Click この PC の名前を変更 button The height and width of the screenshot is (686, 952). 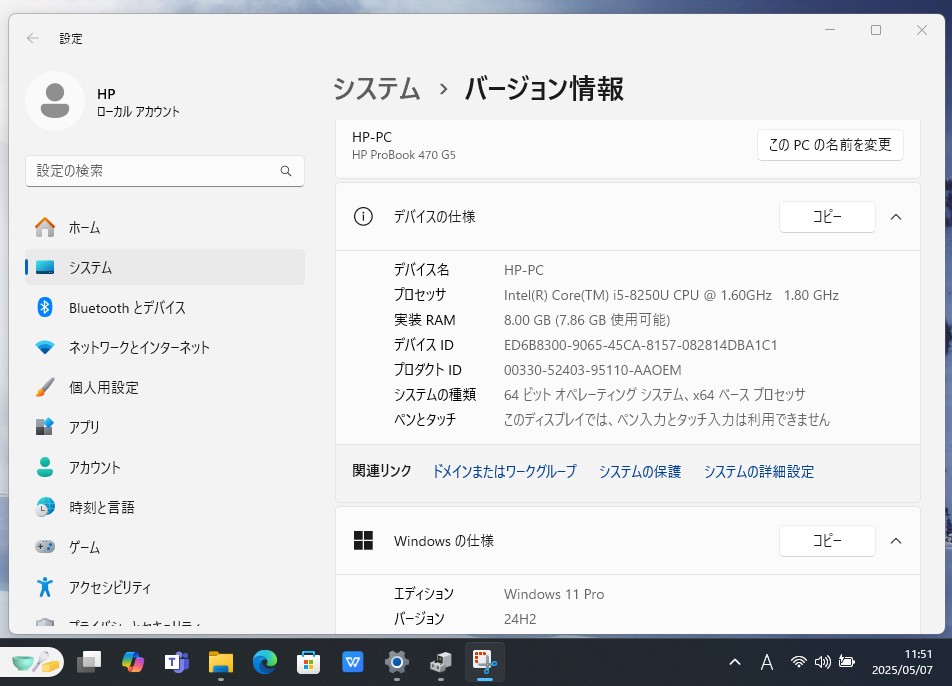[x=830, y=145]
